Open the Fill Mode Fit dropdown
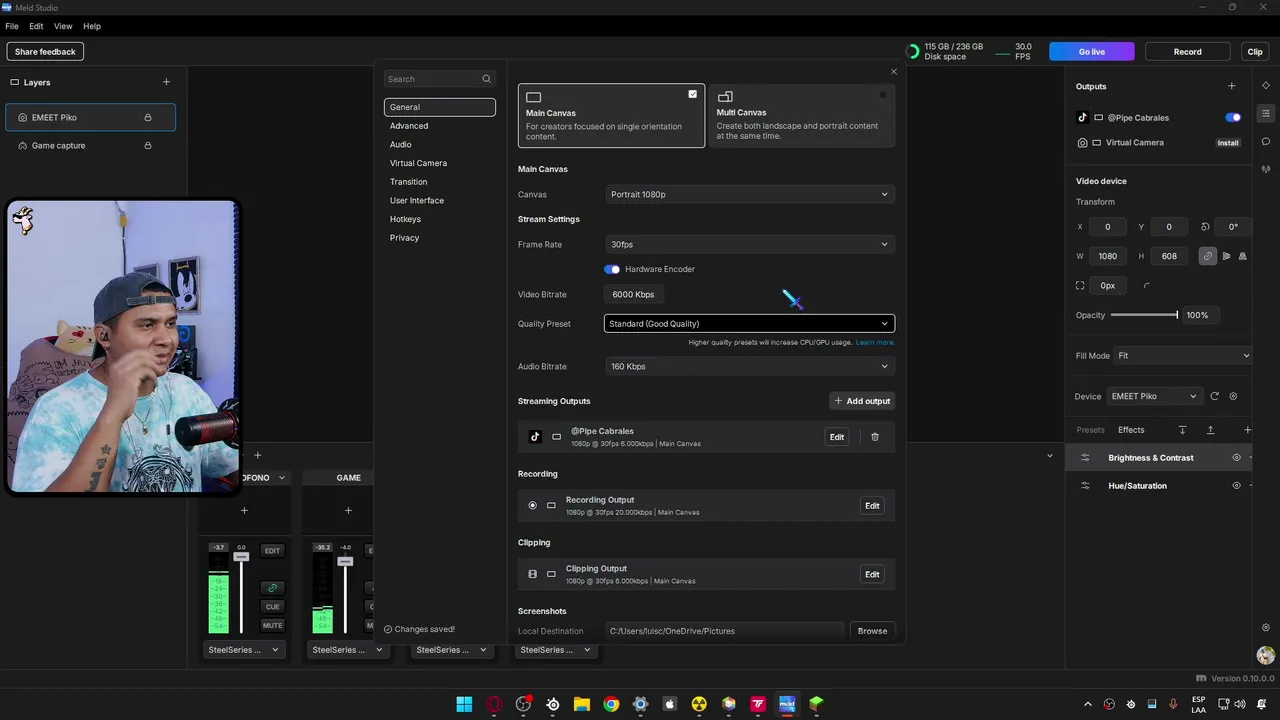This screenshot has height=720, width=1280. point(1182,356)
